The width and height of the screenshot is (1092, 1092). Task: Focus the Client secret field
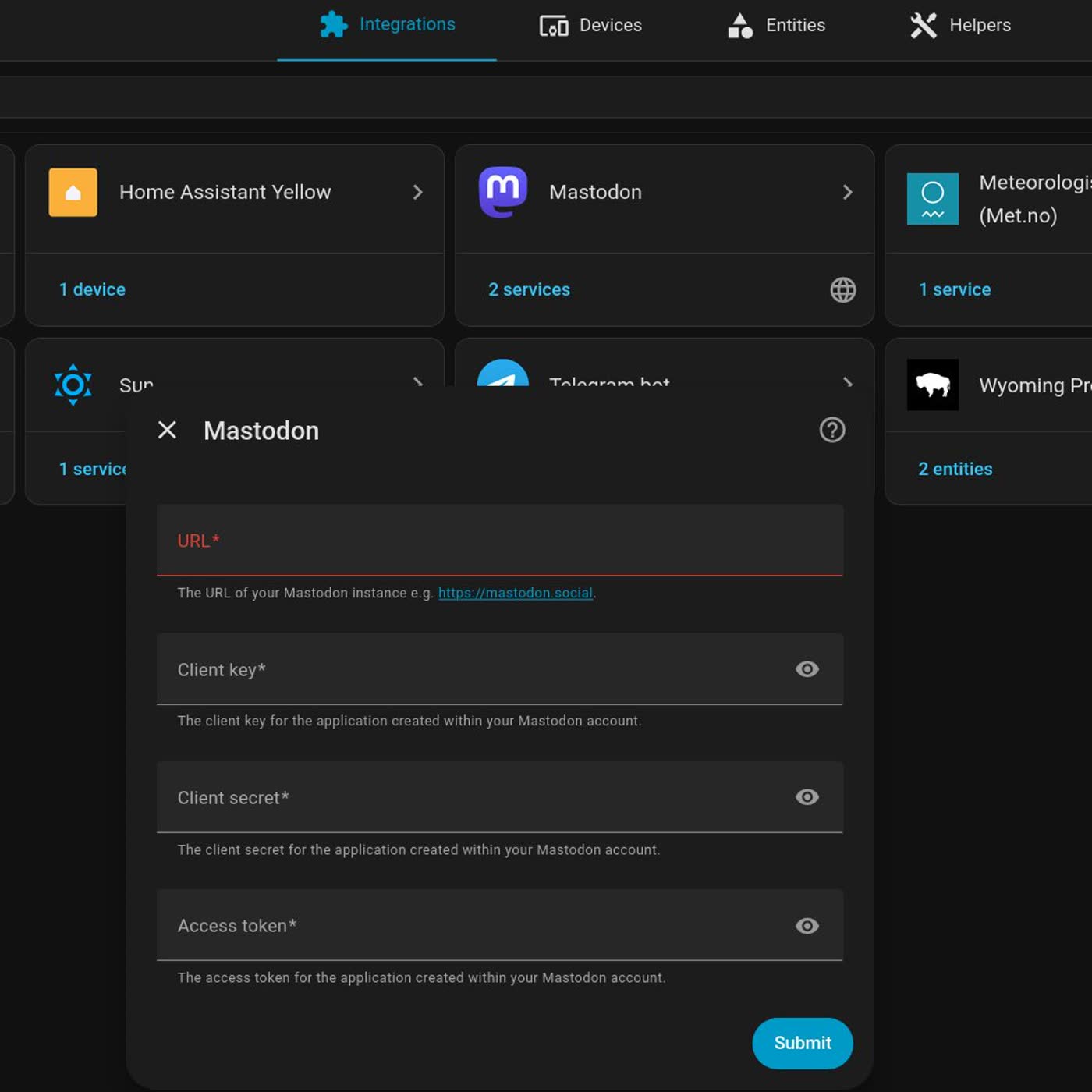pos(500,797)
